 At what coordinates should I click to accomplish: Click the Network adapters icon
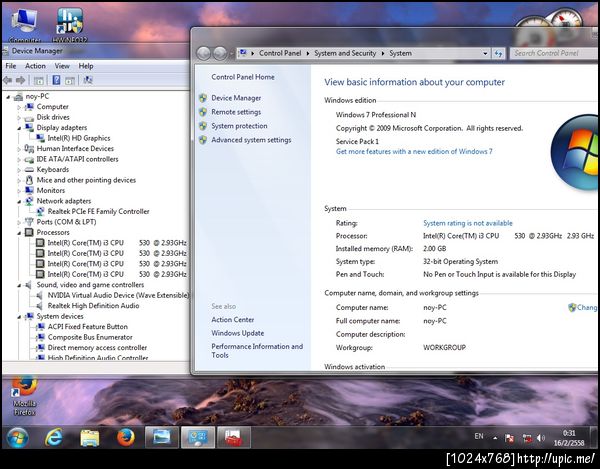tap(29, 201)
